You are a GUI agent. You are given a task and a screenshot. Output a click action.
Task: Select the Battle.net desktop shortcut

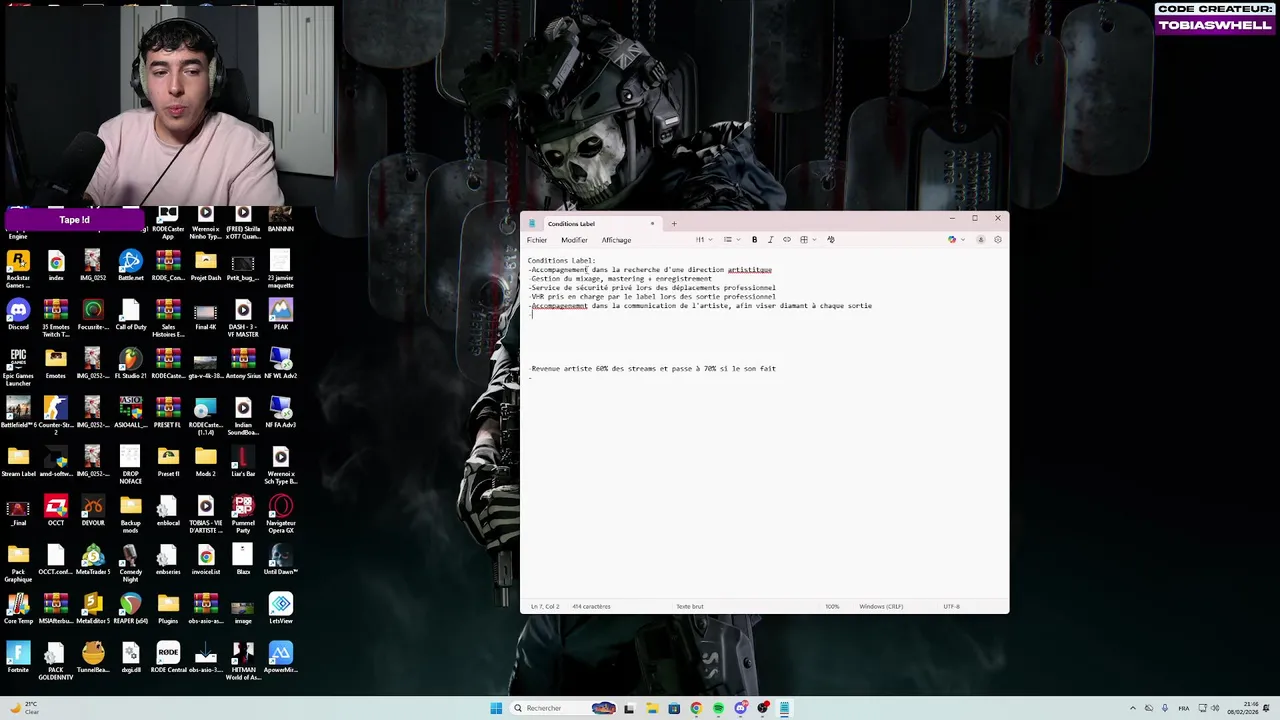(x=131, y=266)
